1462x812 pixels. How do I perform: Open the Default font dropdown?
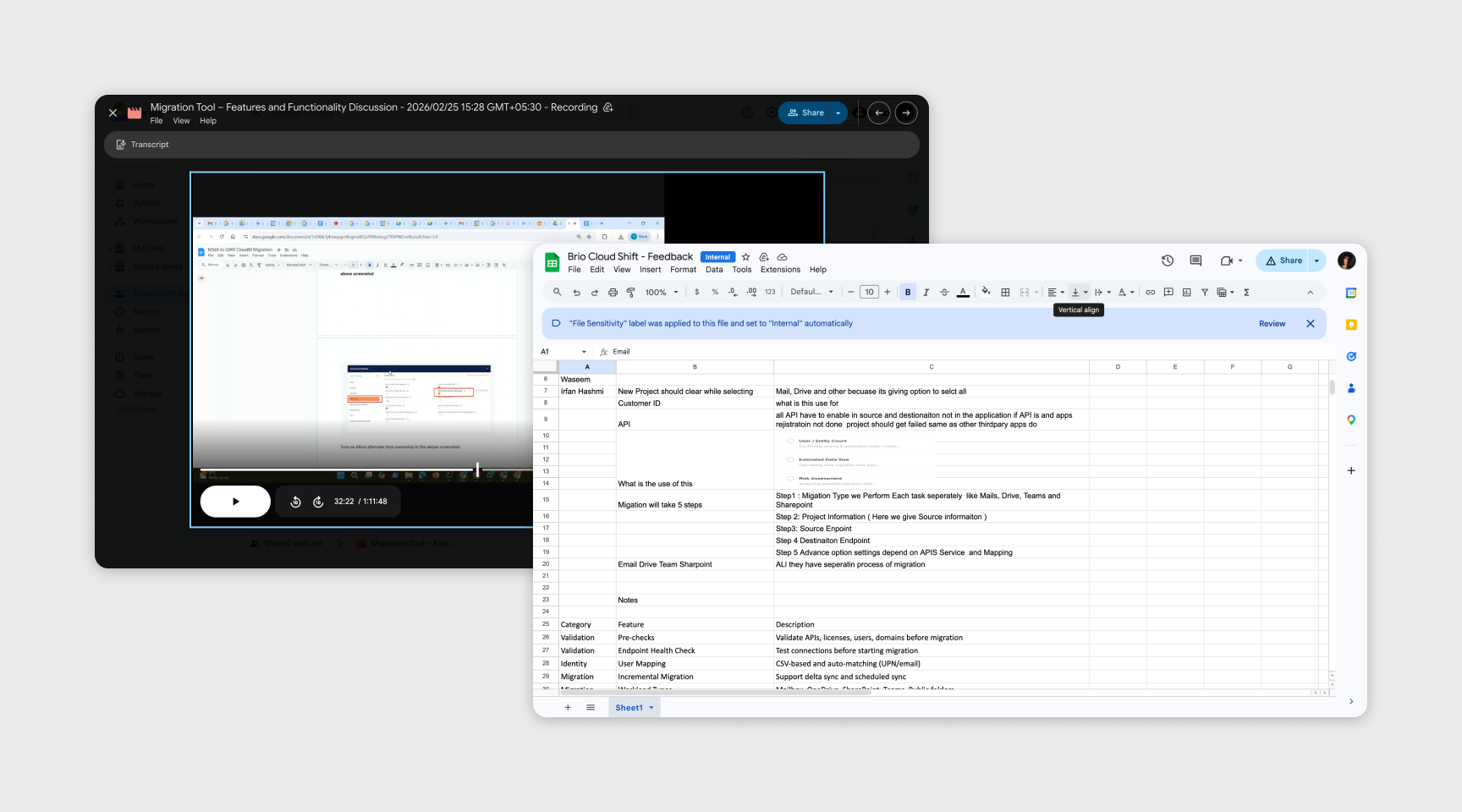coord(812,292)
